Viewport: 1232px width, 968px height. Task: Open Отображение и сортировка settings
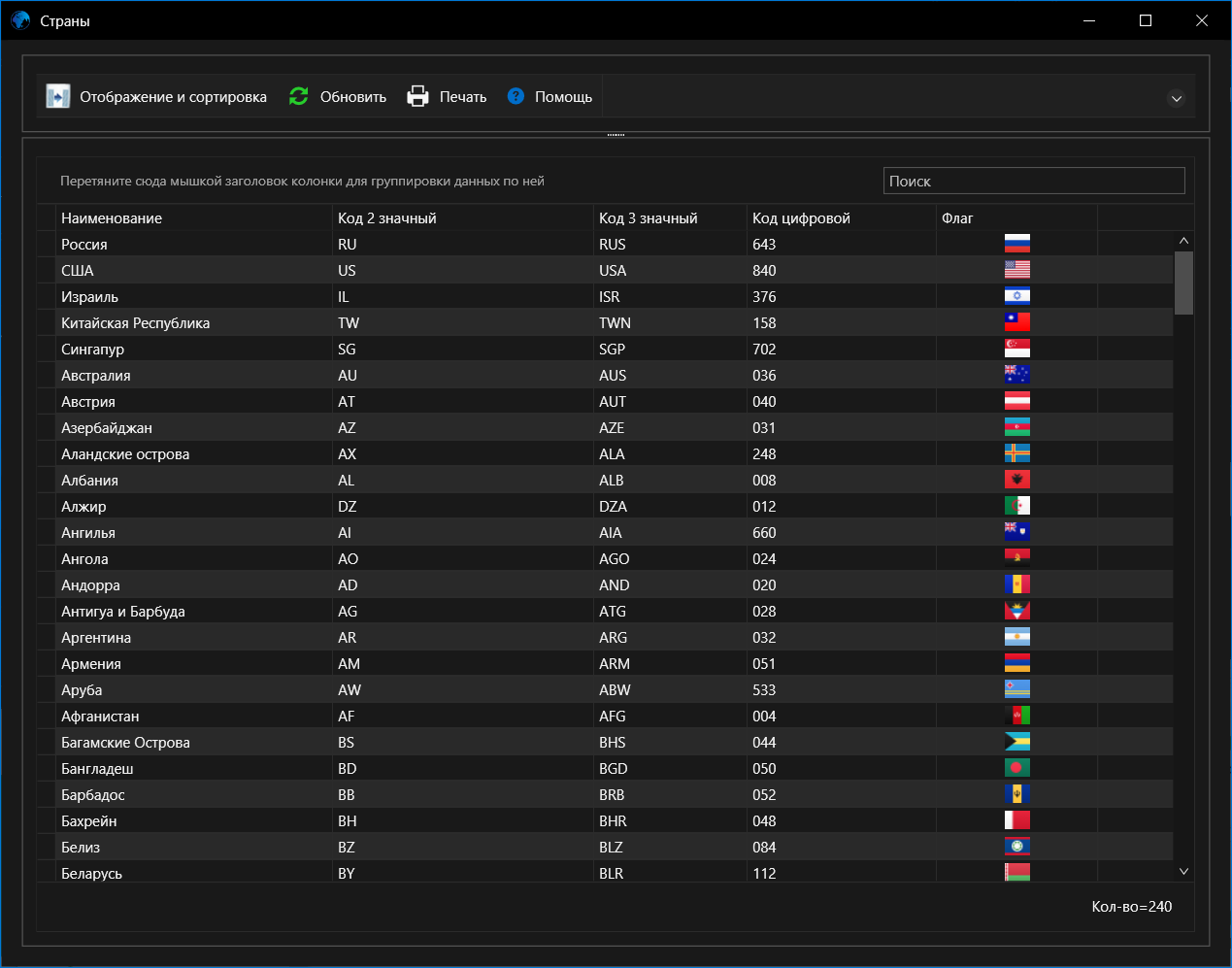click(x=156, y=96)
